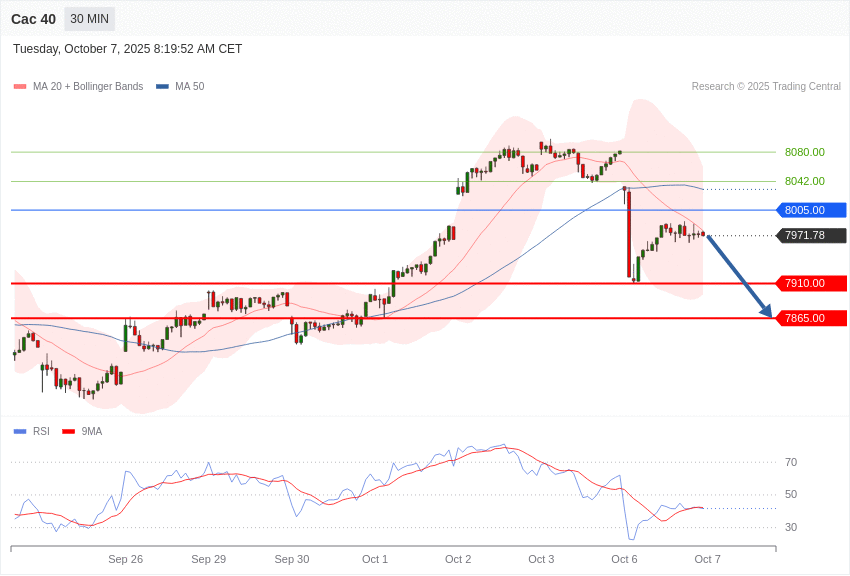
Task: Click the RSI 30 level label
Action: (x=791, y=527)
